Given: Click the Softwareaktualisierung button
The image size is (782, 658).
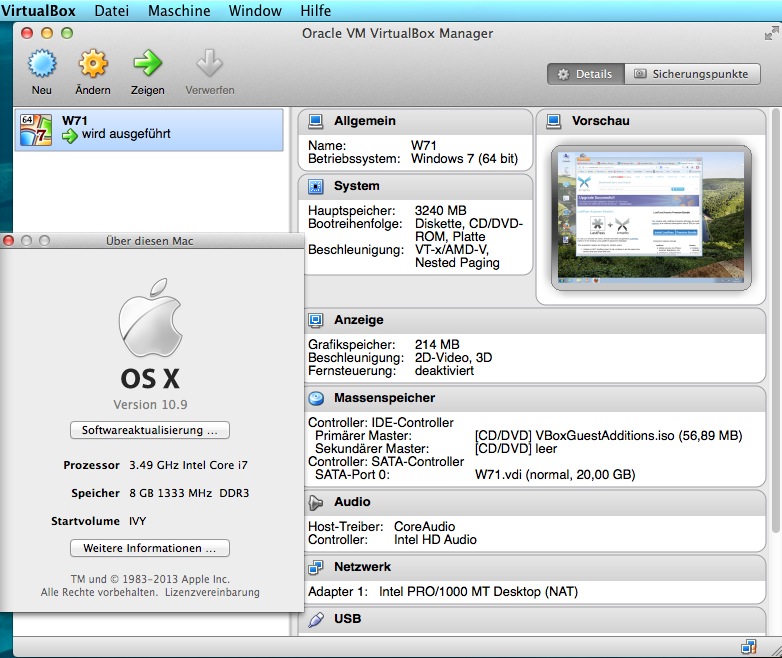Looking at the screenshot, I should (x=150, y=430).
